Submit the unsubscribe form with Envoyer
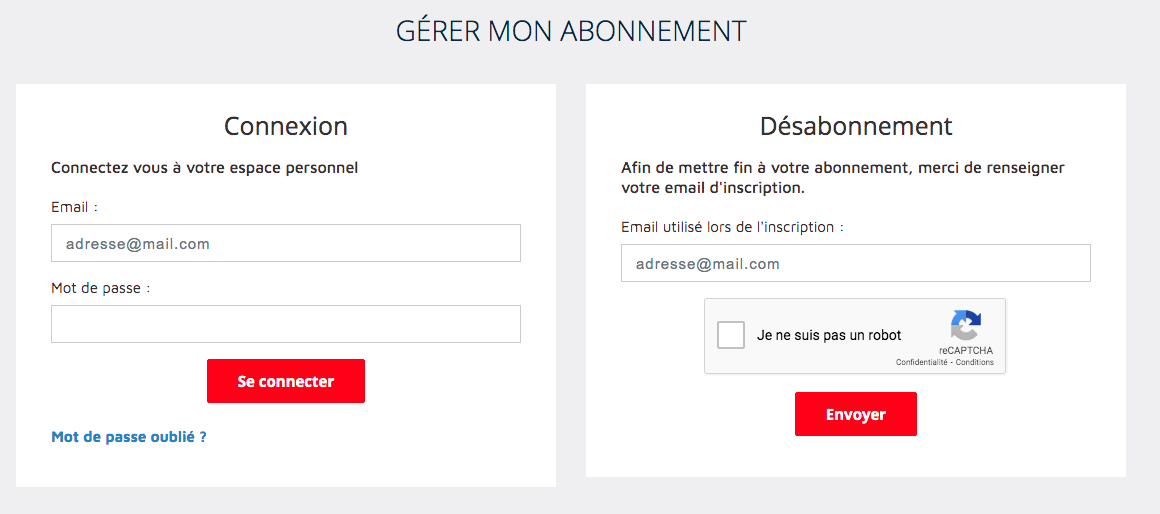The height and width of the screenshot is (514, 1160). point(855,414)
